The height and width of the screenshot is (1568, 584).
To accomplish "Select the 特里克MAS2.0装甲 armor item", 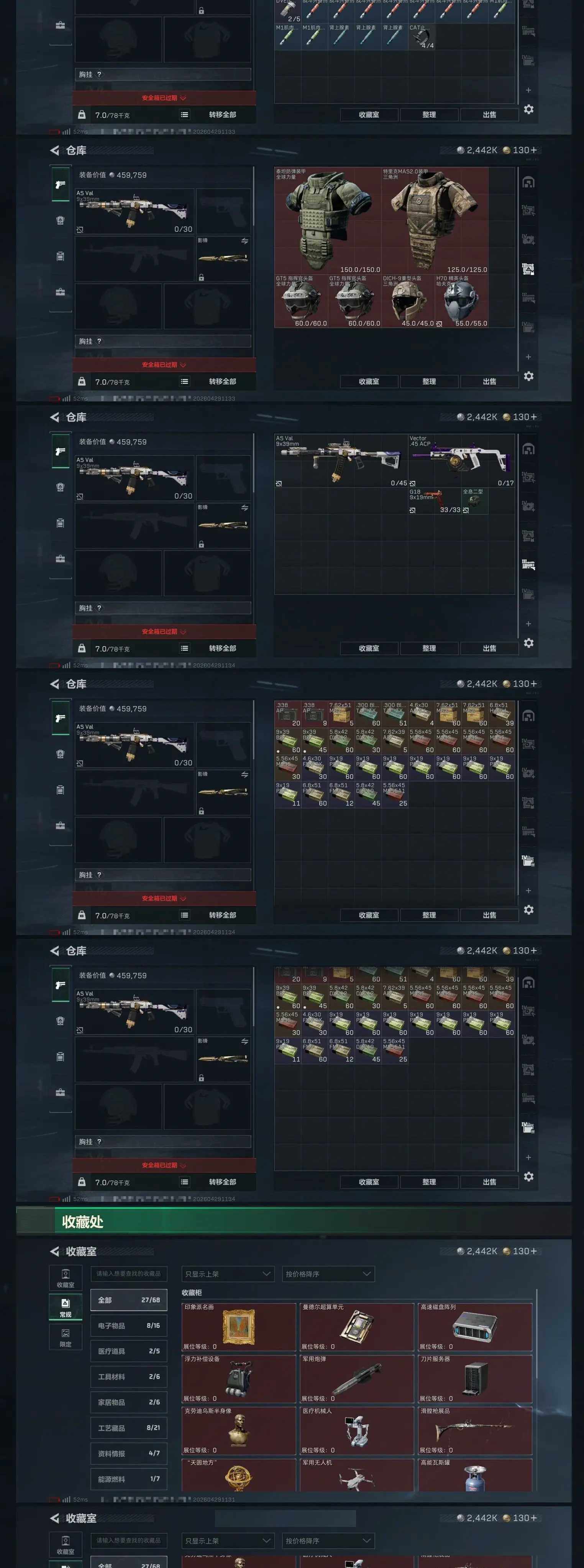I will coord(435,221).
